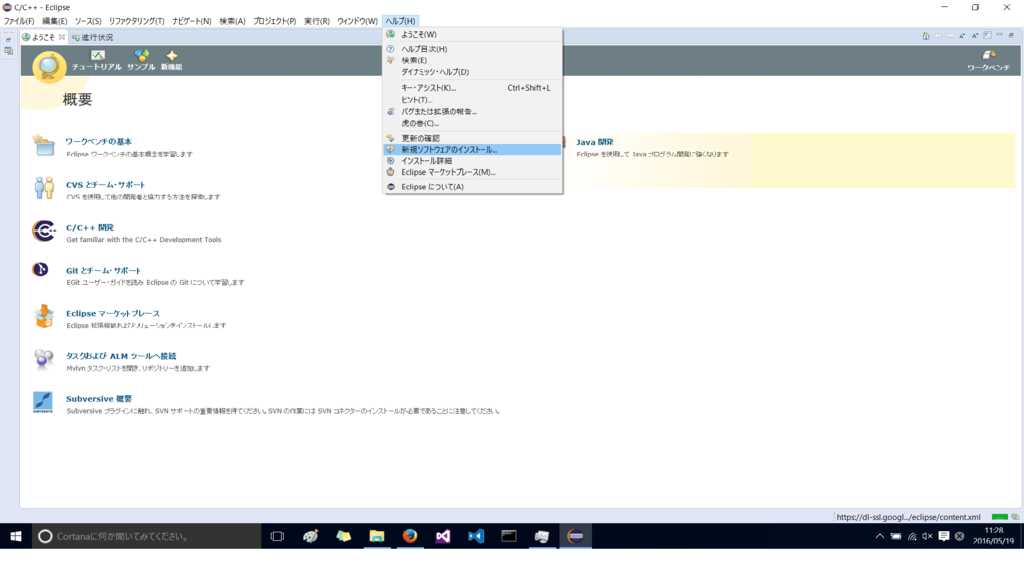The width and height of the screenshot is (1024, 576).
Task: Click the Cortana search box in taskbar
Action: point(147,536)
